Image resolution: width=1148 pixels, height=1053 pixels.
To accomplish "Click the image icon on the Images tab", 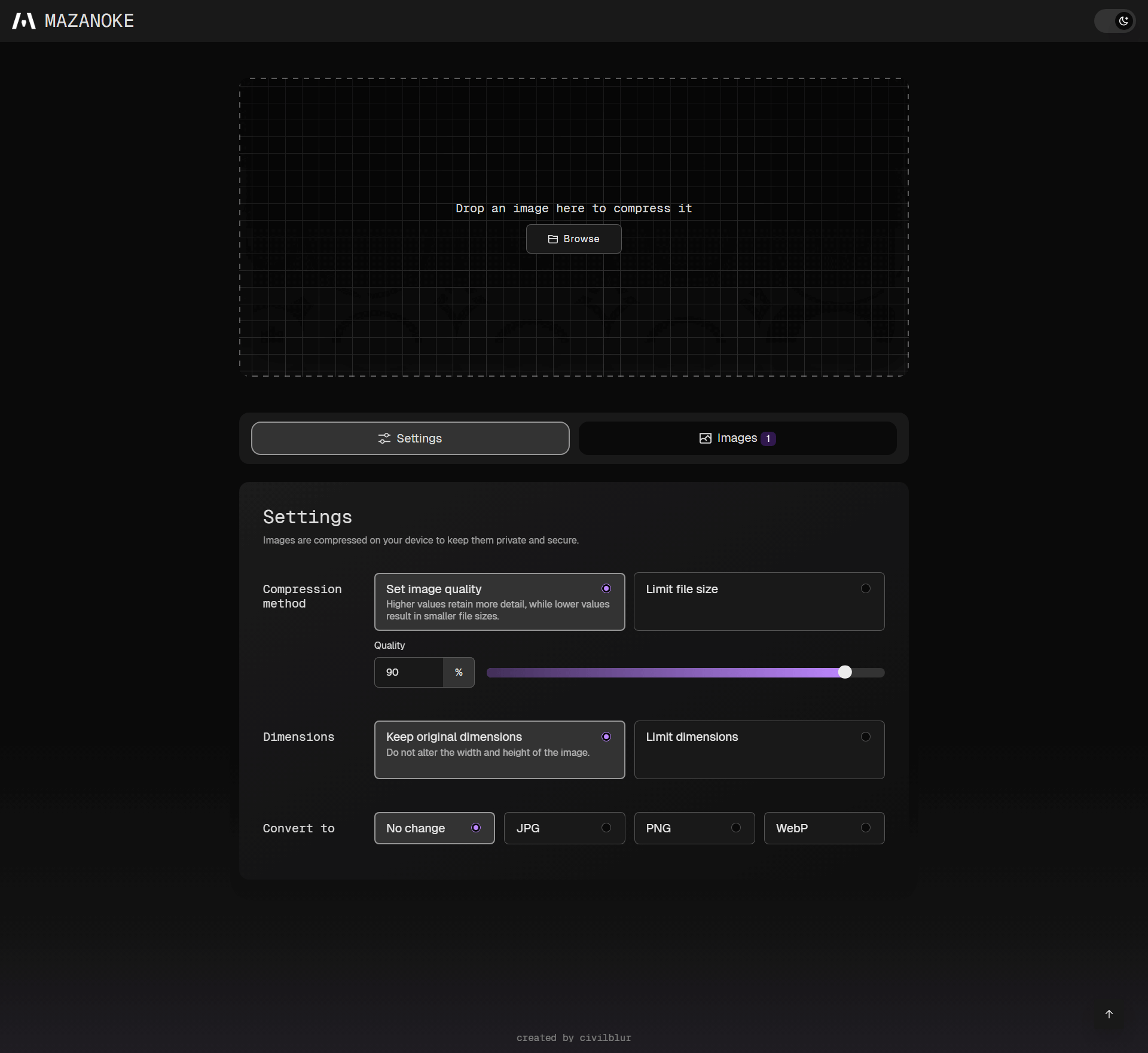I will pos(704,438).
